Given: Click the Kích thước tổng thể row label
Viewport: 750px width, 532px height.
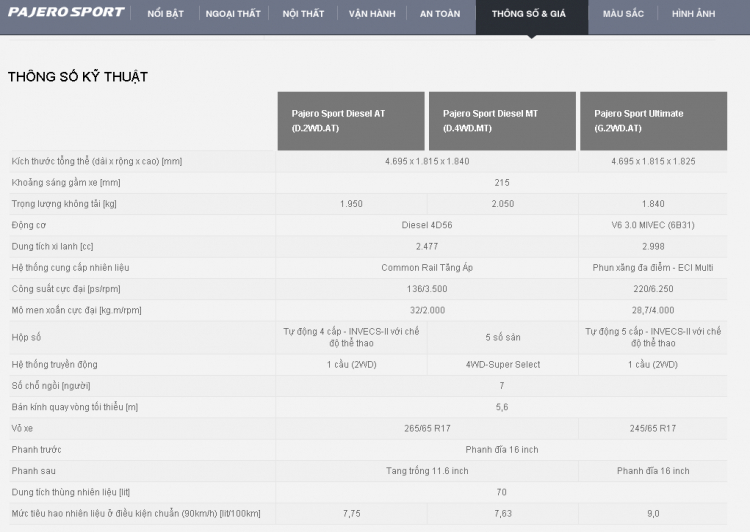Looking at the screenshot, I should pyautogui.click(x=97, y=161).
